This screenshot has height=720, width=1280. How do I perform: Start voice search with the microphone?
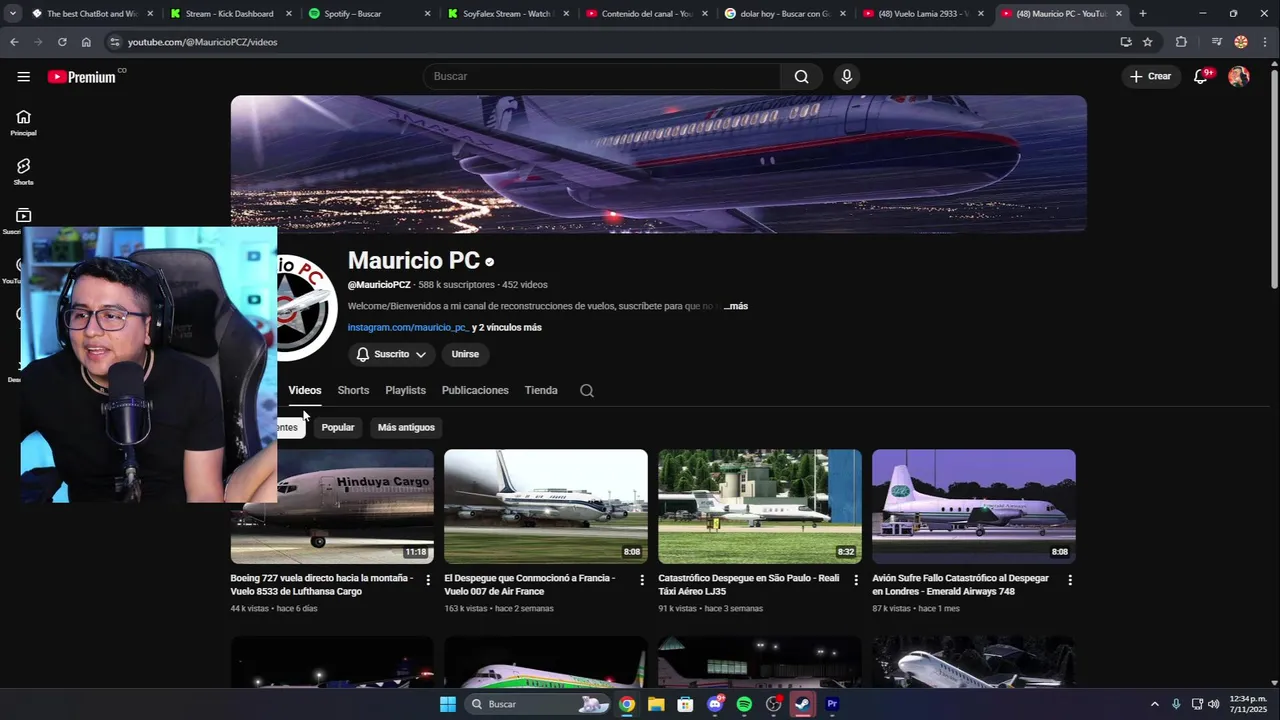point(847,76)
